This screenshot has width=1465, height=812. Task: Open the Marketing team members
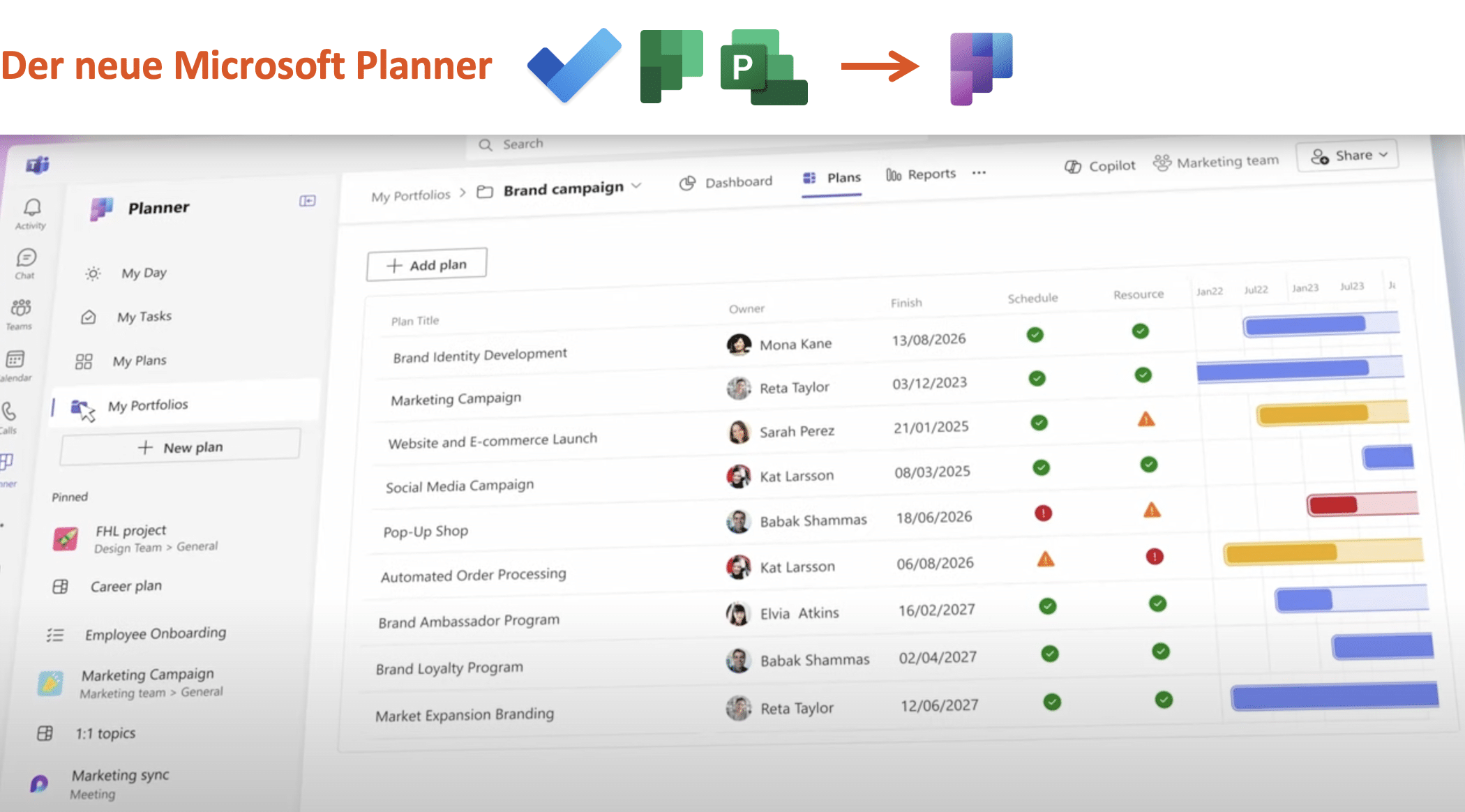[x=1216, y=162]
